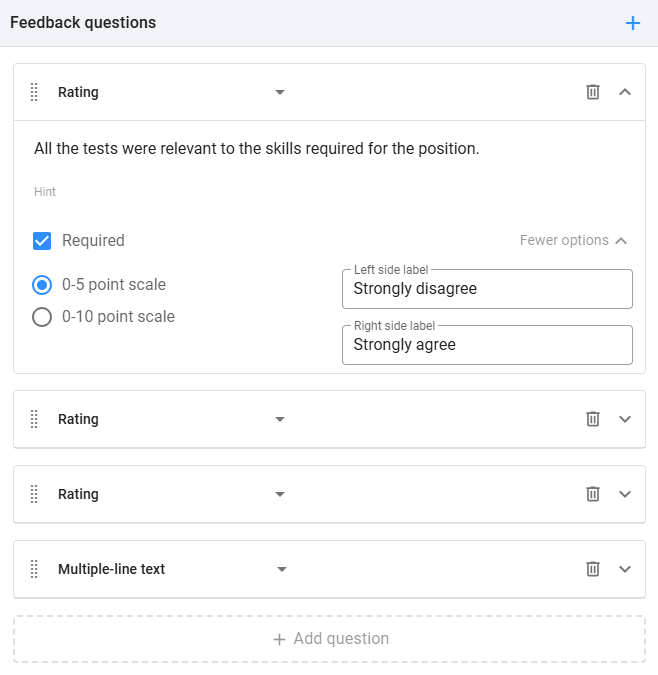
Task: Click drag handle of second Rating question
Action: (x=34, y=419)
